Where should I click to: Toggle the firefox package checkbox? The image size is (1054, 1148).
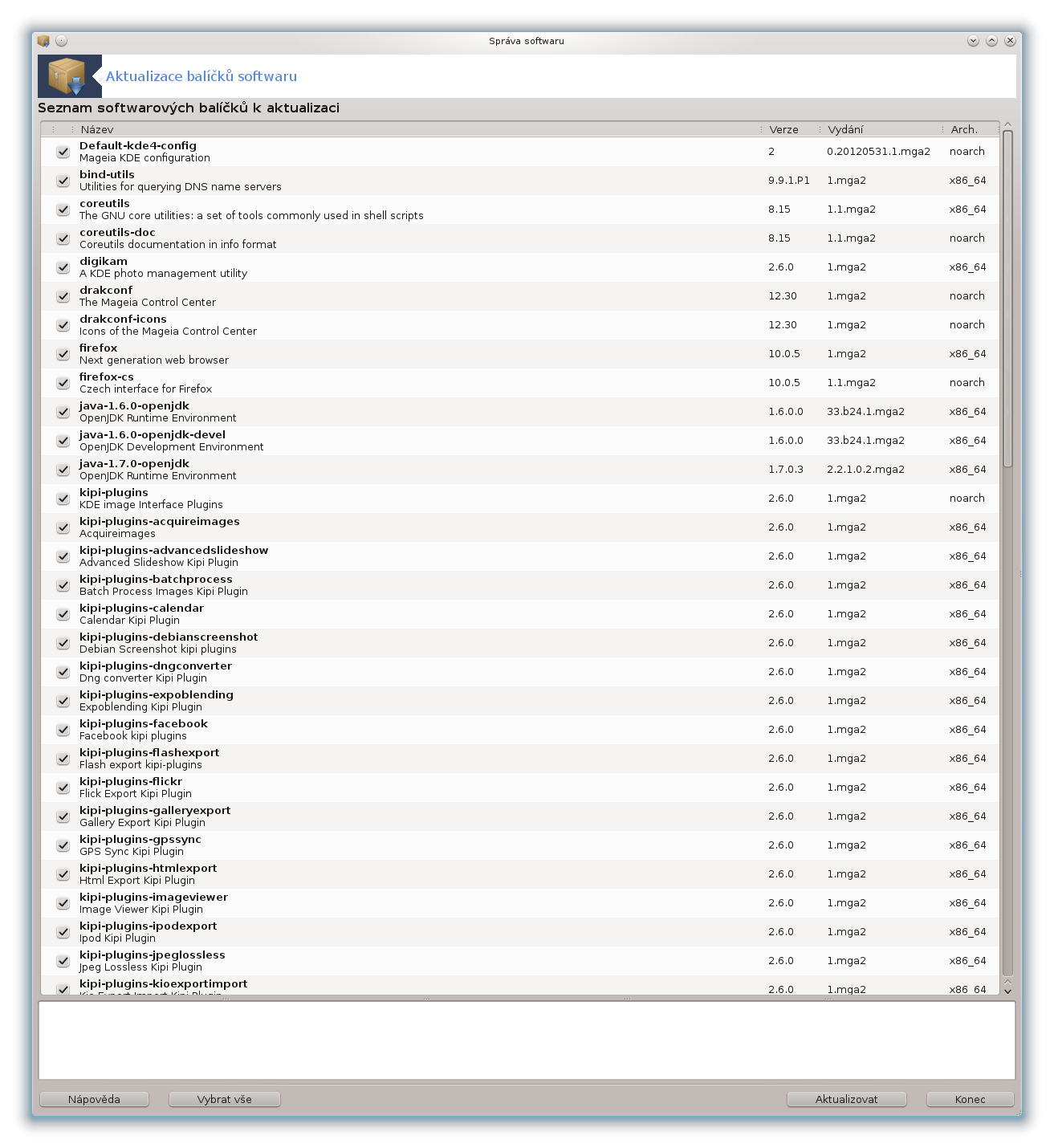tap(63, 354)
